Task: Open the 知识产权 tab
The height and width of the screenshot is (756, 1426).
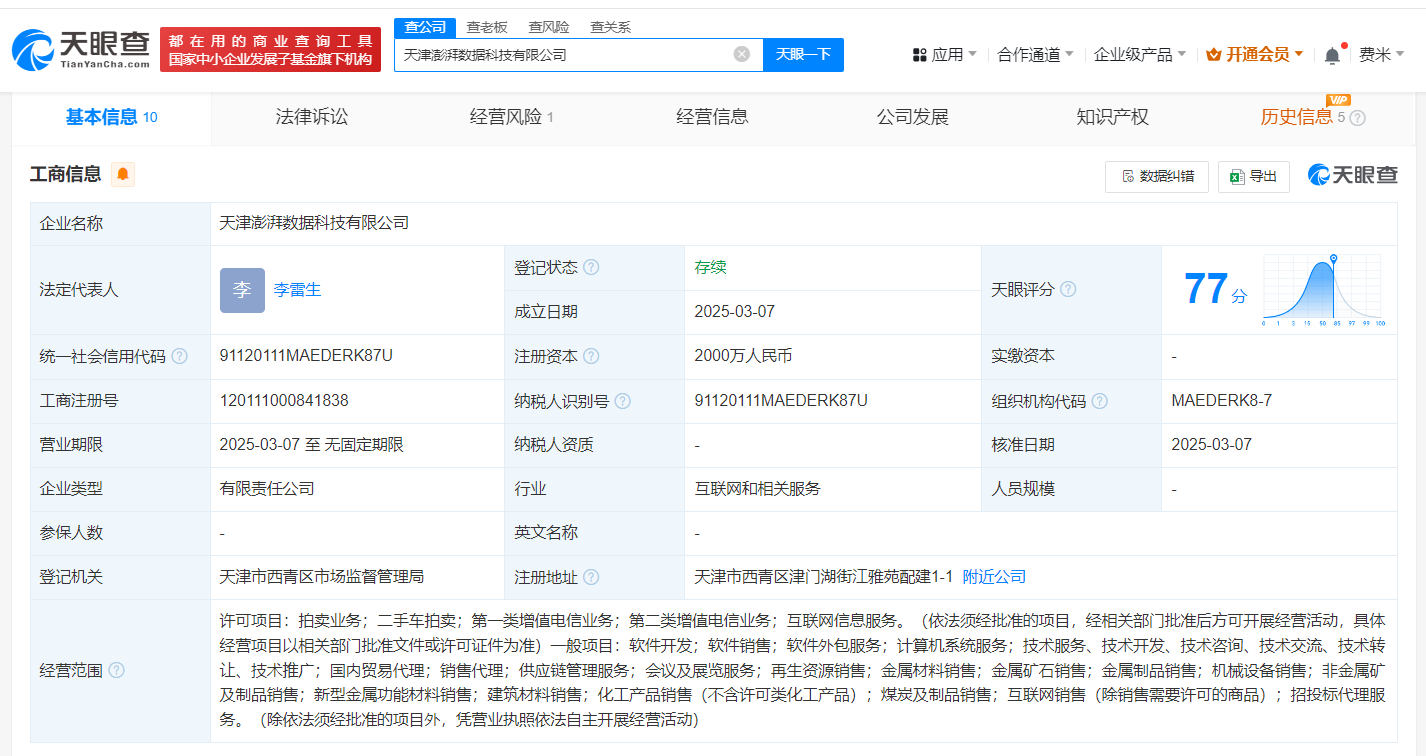Action: (1112, 117)
